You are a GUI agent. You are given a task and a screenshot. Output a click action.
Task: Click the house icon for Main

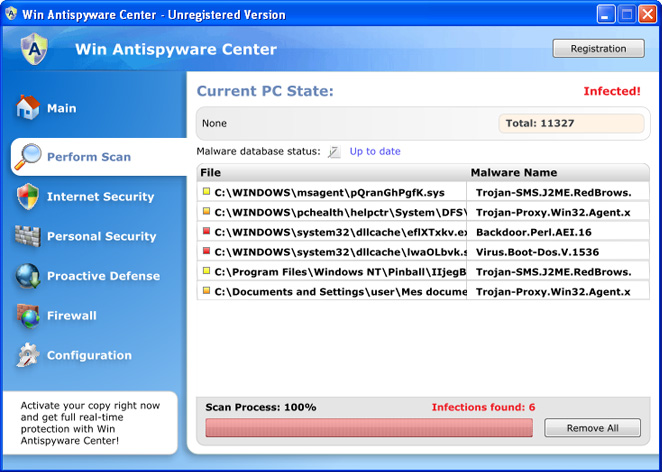click(28, 108)
